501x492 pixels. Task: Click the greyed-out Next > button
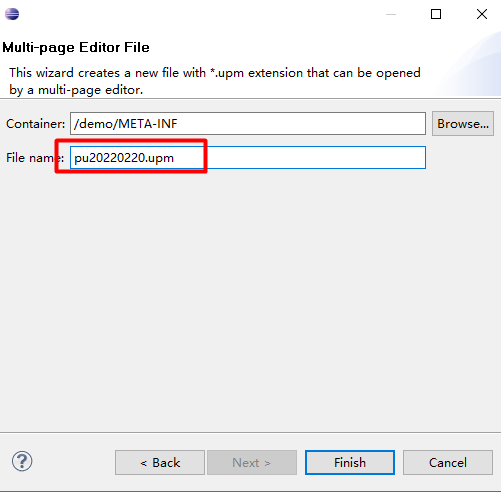(x=252, y=462)
